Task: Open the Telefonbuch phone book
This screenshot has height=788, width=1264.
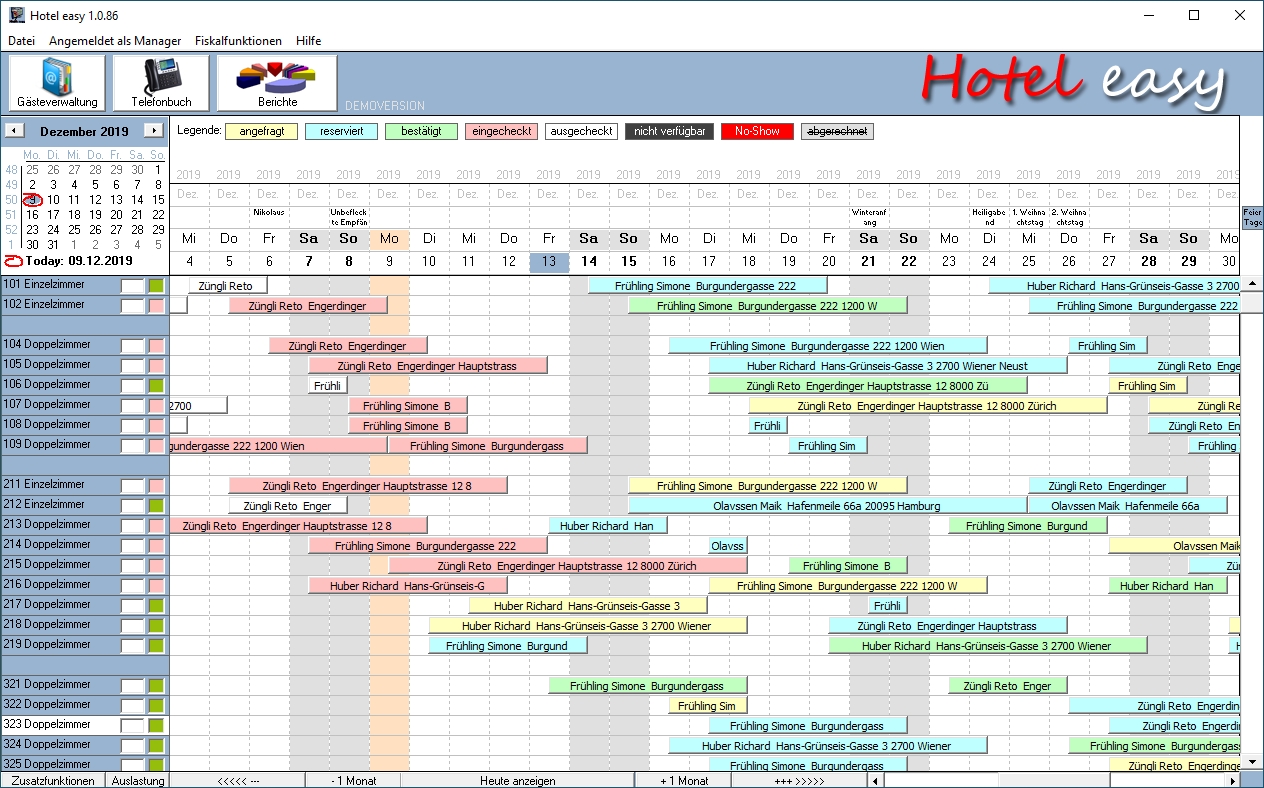Action: point(161,82)
